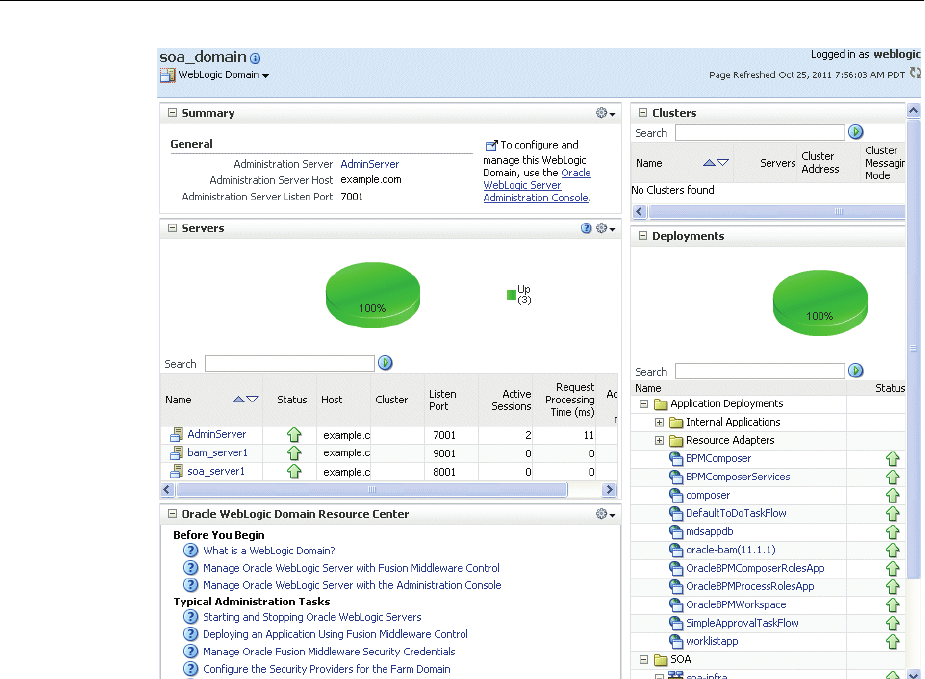Viewport: 925px width, 679px height.
Task: Click the info icon beside soa_domain
Action: click(255, 58)
